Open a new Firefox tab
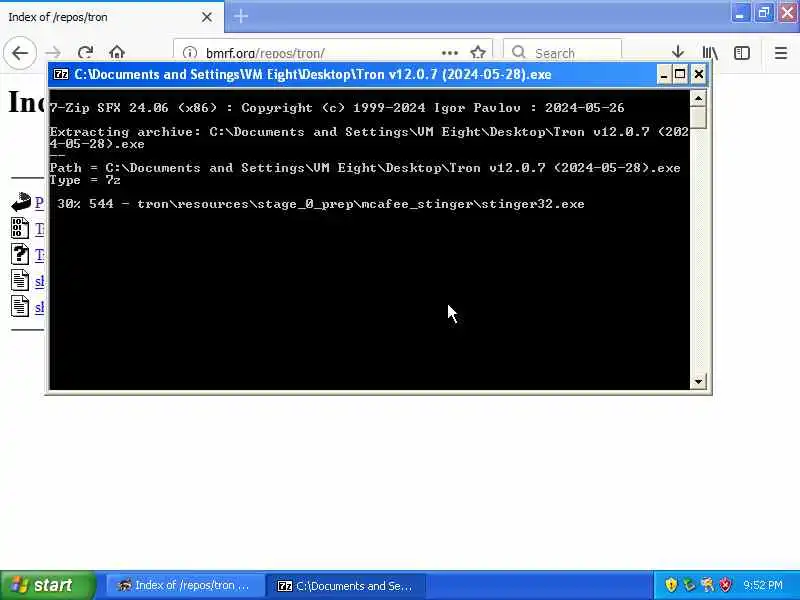 pos(241,16)
